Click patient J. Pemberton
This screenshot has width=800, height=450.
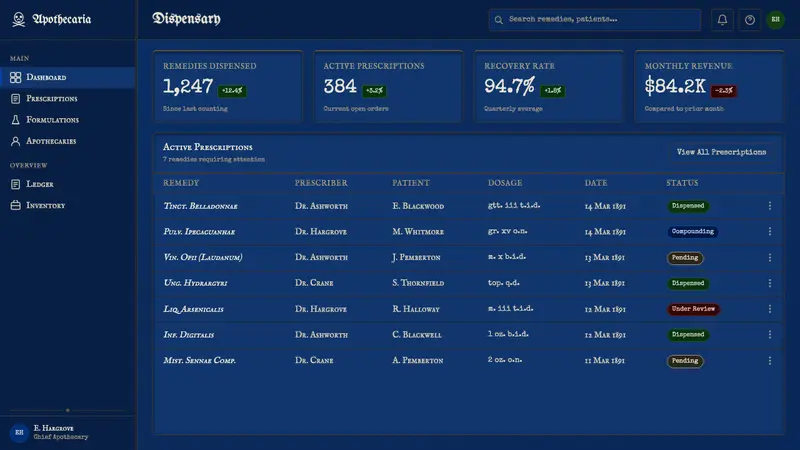(x=416, y=258)
